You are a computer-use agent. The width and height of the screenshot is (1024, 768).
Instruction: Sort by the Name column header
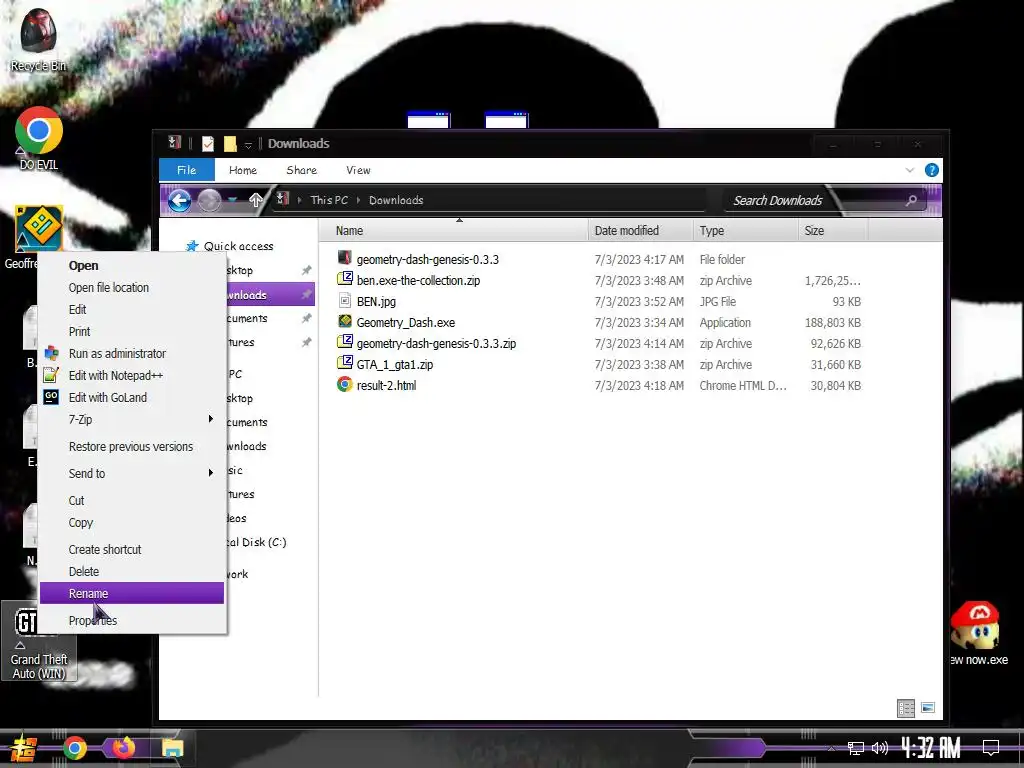[453, 231]
